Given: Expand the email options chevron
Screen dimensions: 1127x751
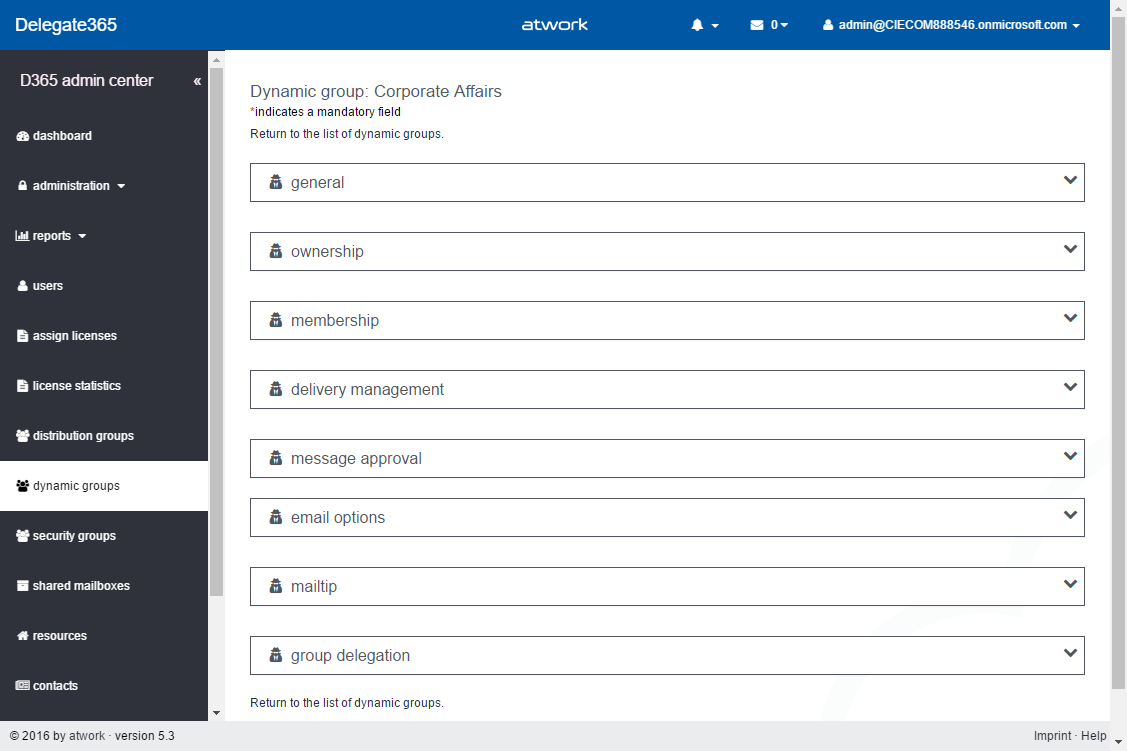Looking at the screenshot, I should point(1070,515).
